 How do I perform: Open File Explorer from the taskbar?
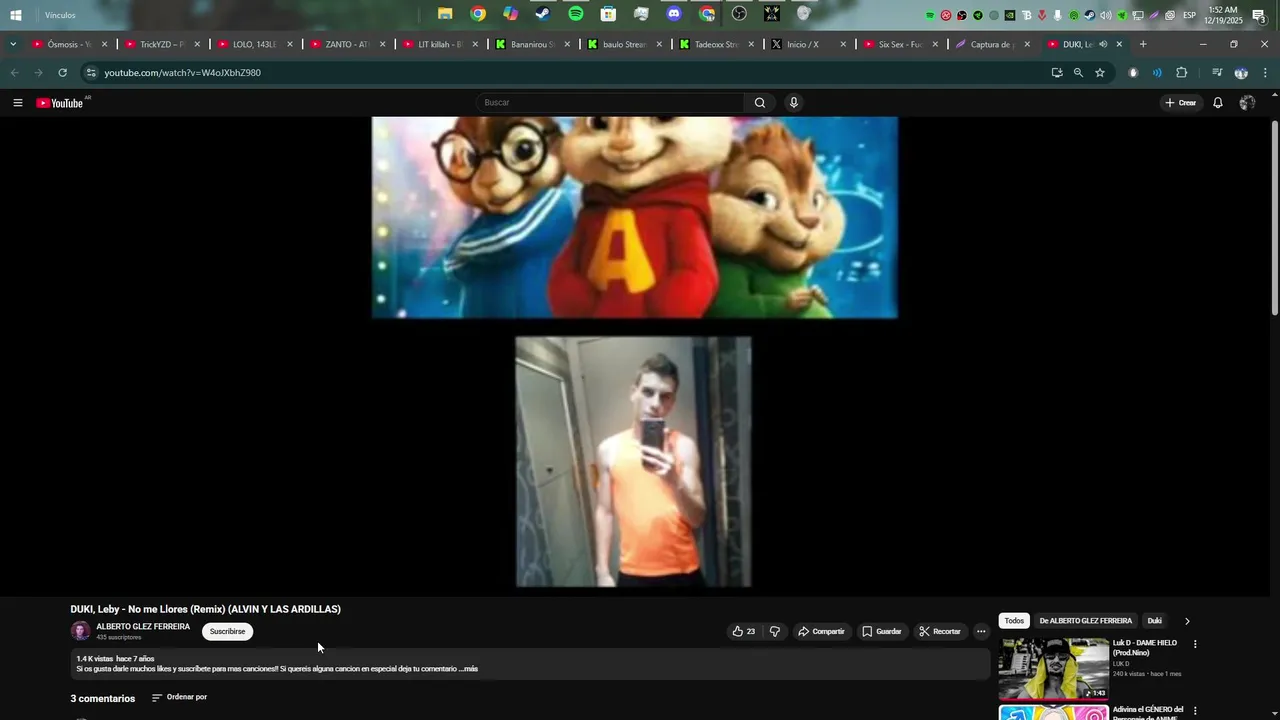click(445, 14)
